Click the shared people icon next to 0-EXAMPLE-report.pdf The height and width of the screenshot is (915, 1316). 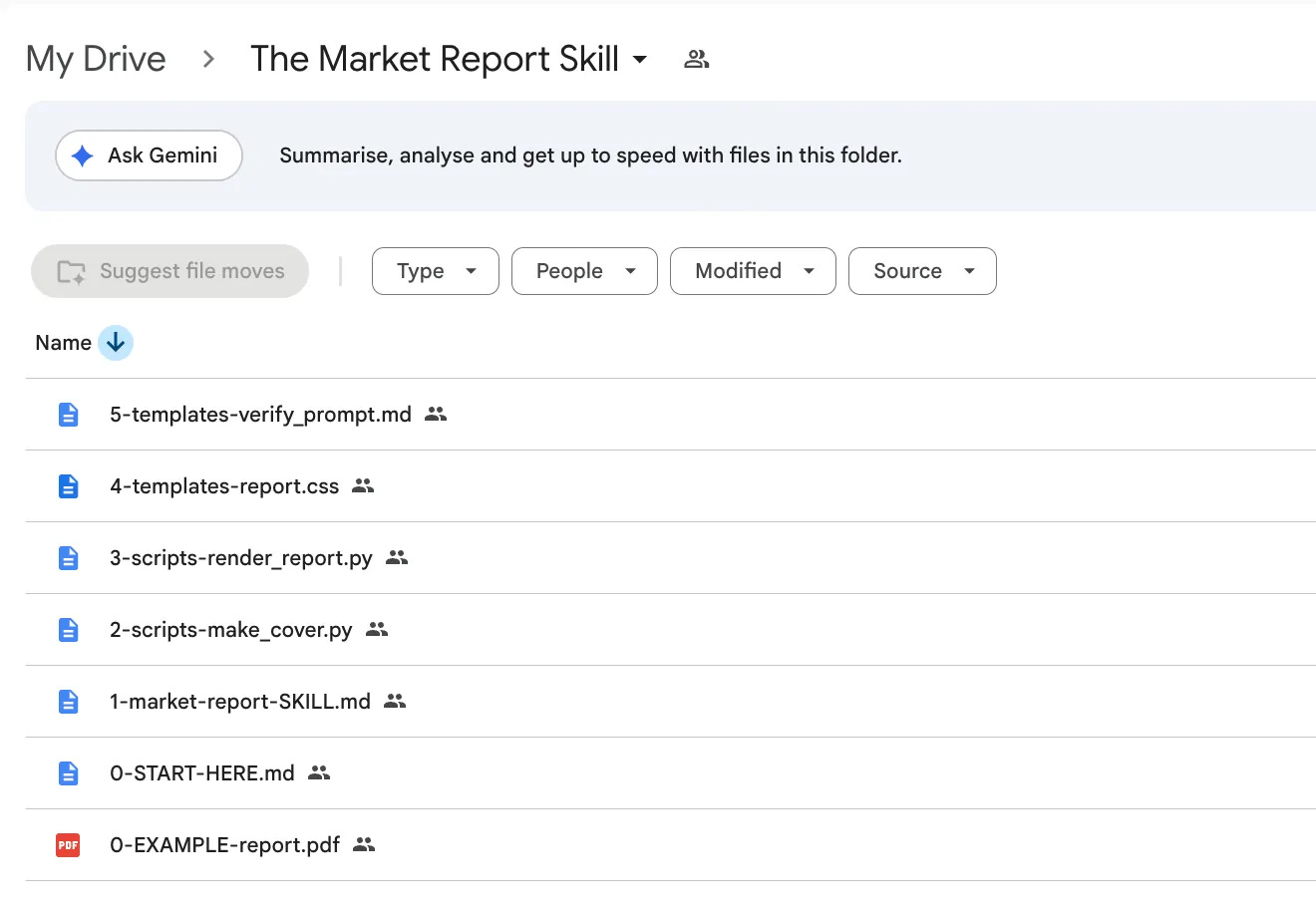click(x=364, y=844)
